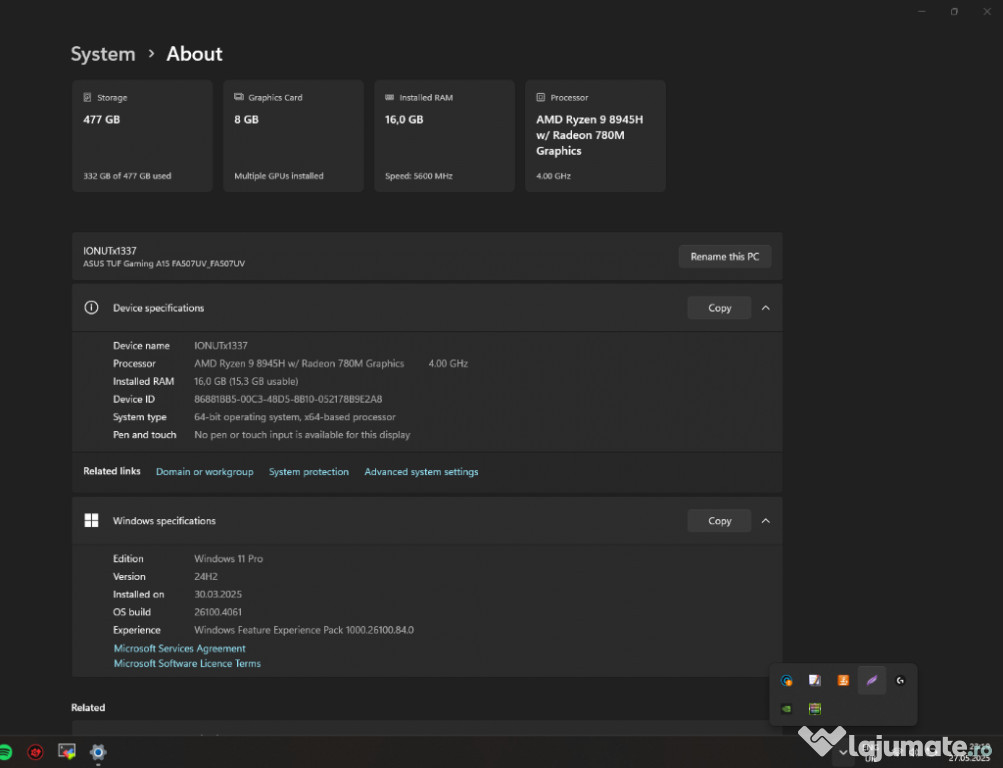1003x768 pixels.
Task: Open the Microsoft Services Agreement link
Action: click(180, 648)
